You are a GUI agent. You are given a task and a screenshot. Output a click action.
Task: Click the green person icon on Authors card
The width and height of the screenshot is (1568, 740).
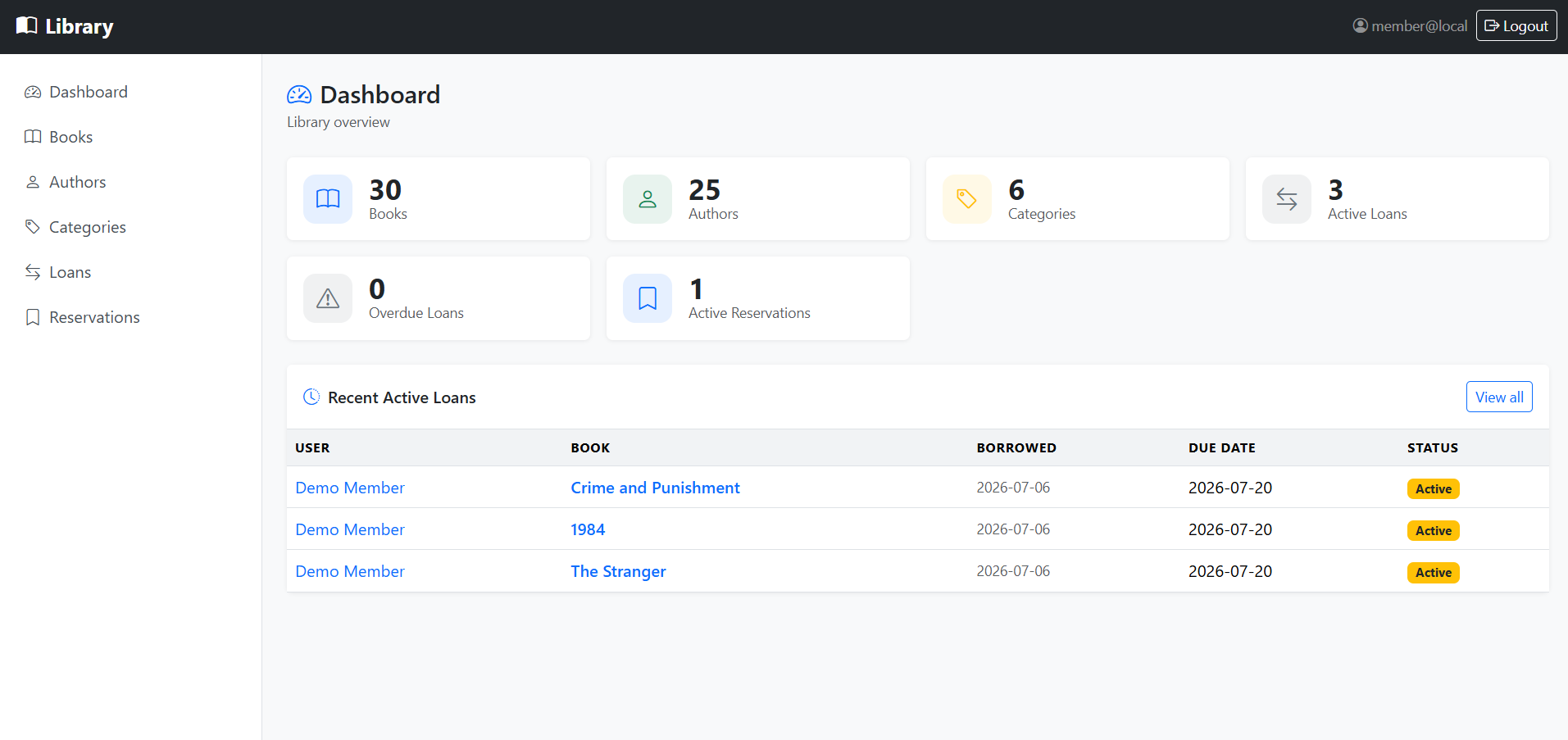[x=648, y=199]
